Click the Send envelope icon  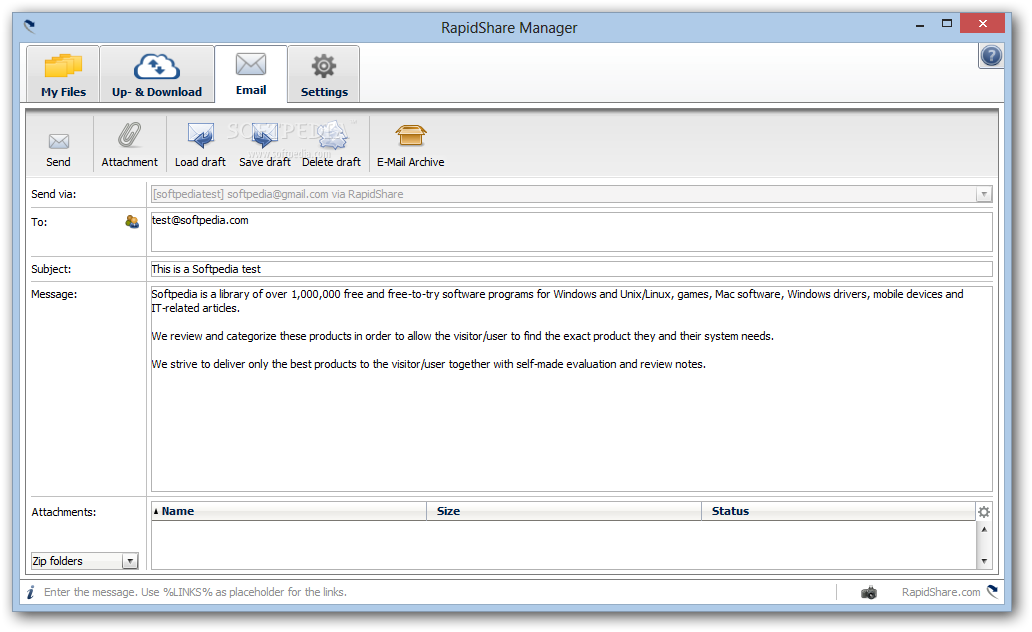pyautogui.click(x=59, y=141)
